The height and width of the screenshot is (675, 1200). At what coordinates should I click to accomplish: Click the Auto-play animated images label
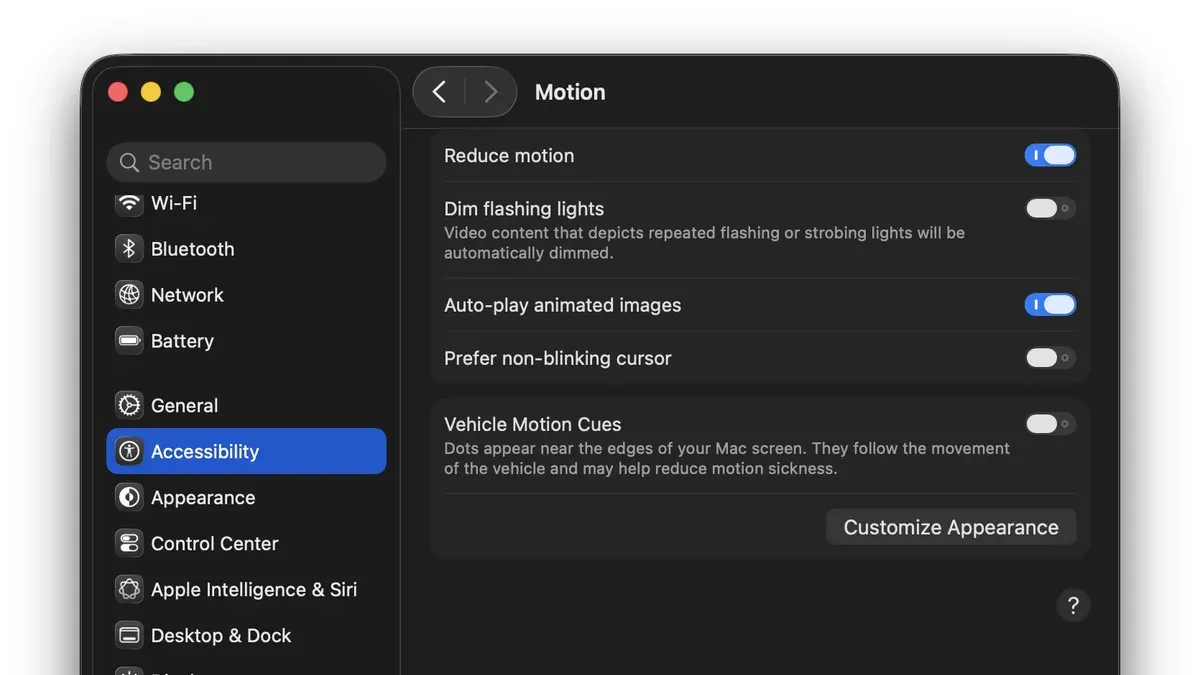(x=563, y=306)
